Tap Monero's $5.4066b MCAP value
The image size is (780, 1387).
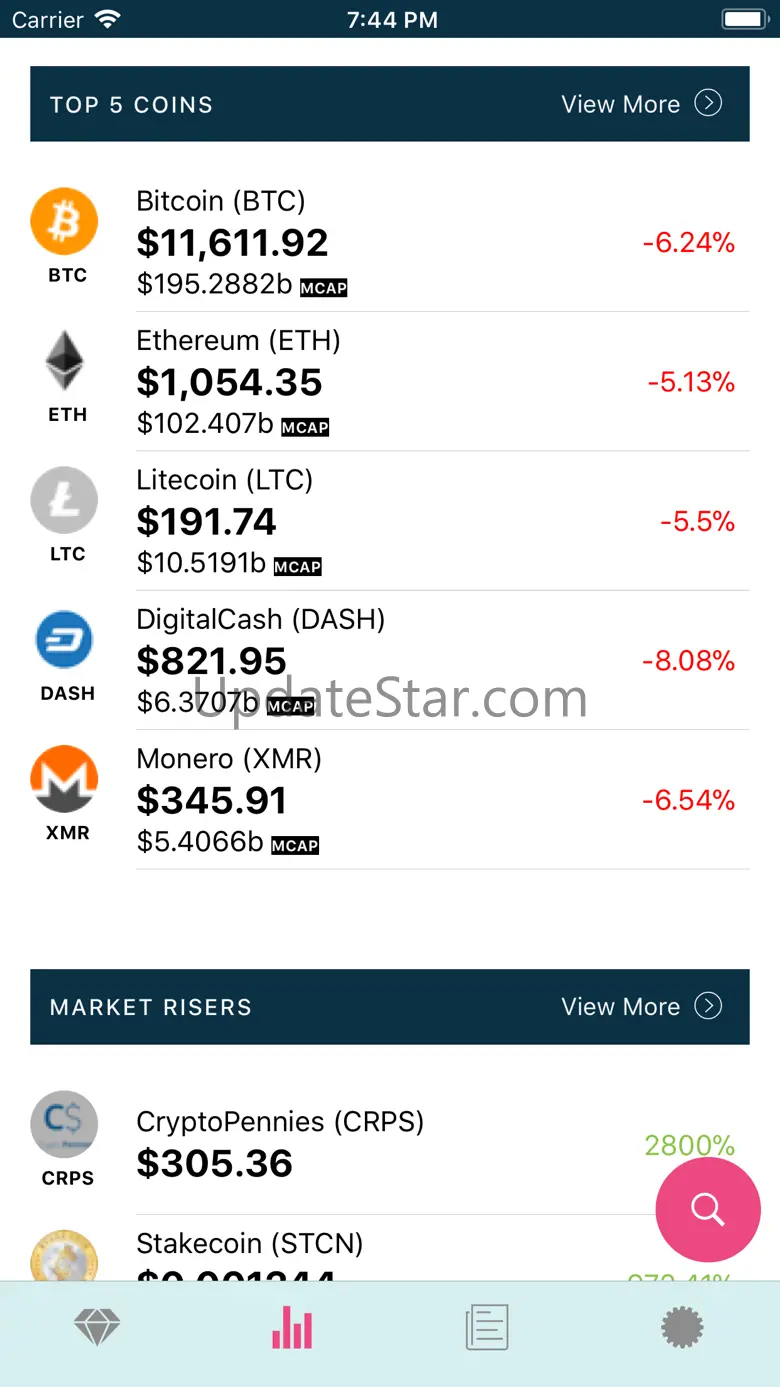click(200, 842)
